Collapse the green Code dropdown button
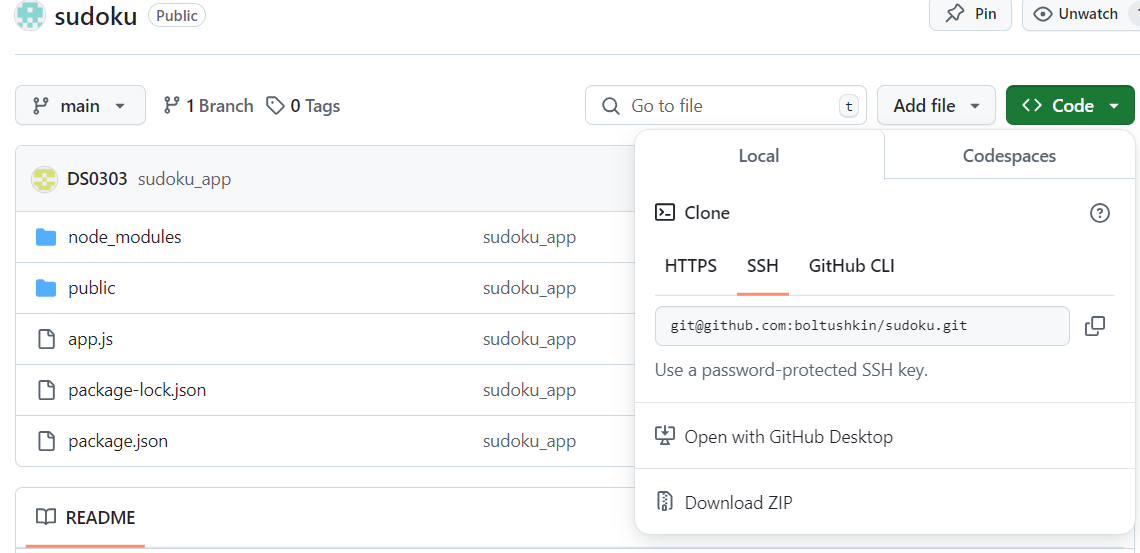1140x553 pixels. coord(1070,106)
